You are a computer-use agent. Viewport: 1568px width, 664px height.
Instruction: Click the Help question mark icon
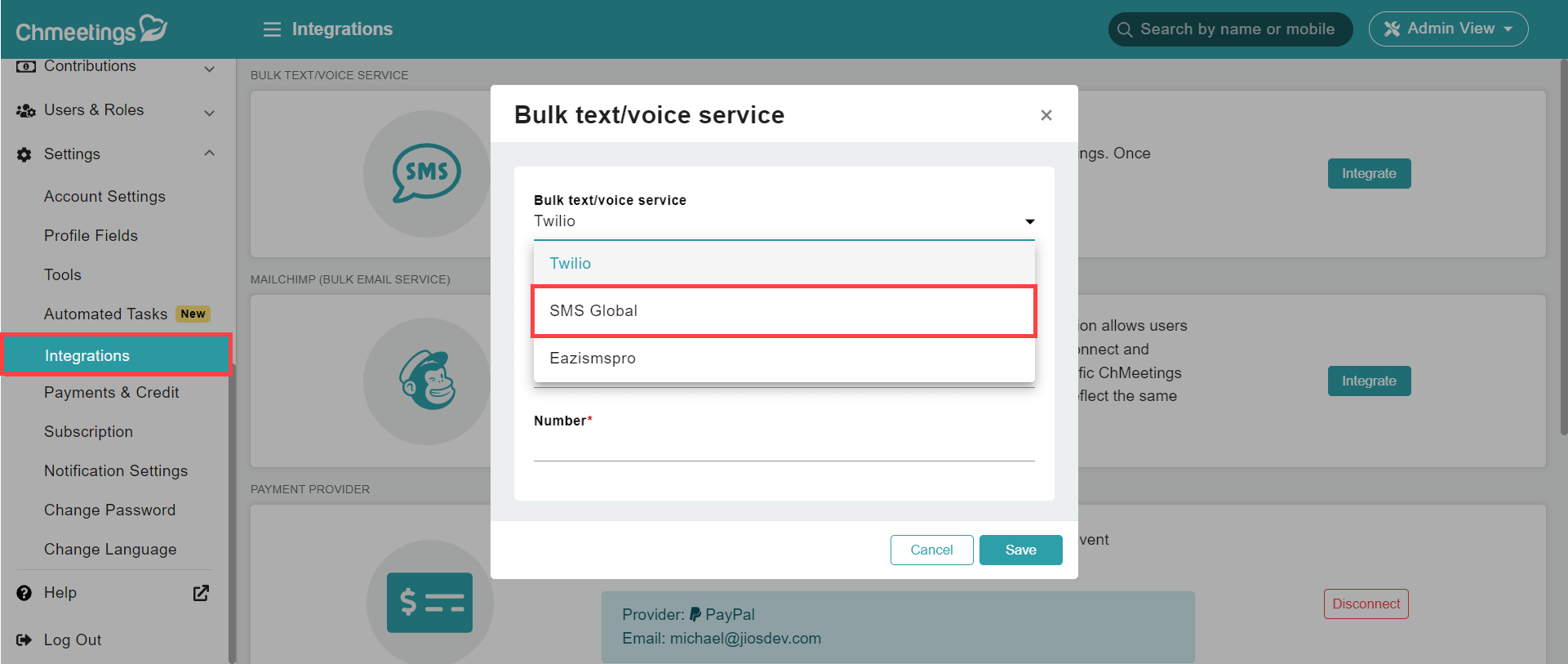(x=24, y=593)
